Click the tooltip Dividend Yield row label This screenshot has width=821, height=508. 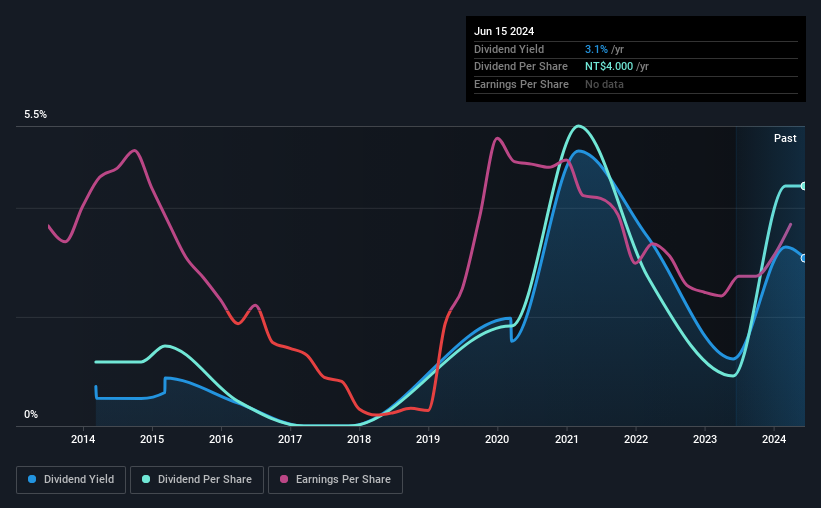pos(509,49)
